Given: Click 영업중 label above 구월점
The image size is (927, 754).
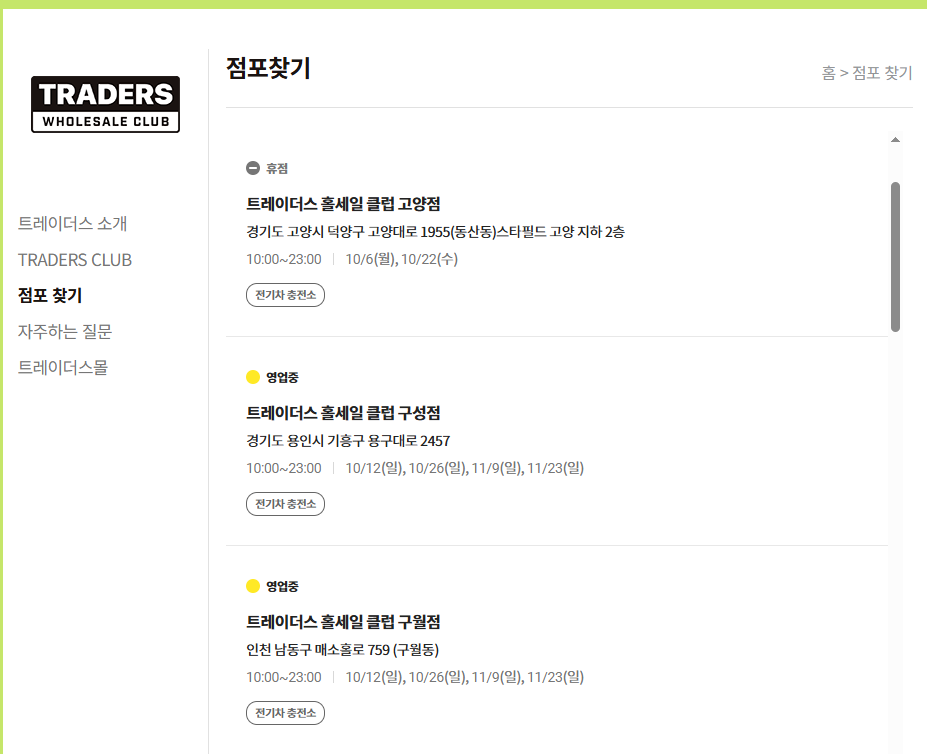Looking at the screenshot, I should (x=282, y=586).
